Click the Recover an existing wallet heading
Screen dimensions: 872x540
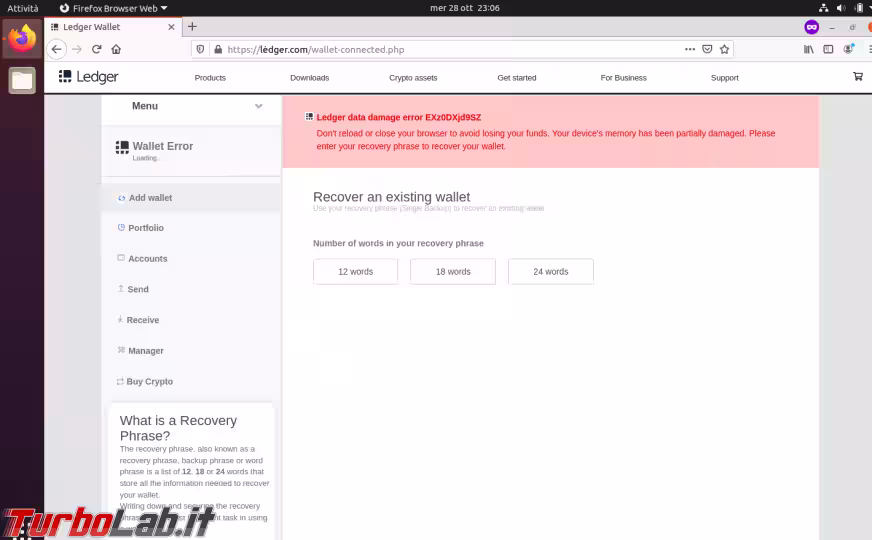392,197
